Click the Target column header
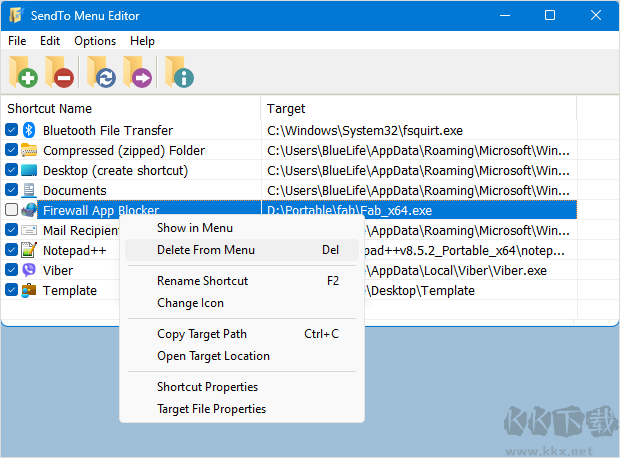The image size is (620, 458). [x=287, y=108]
